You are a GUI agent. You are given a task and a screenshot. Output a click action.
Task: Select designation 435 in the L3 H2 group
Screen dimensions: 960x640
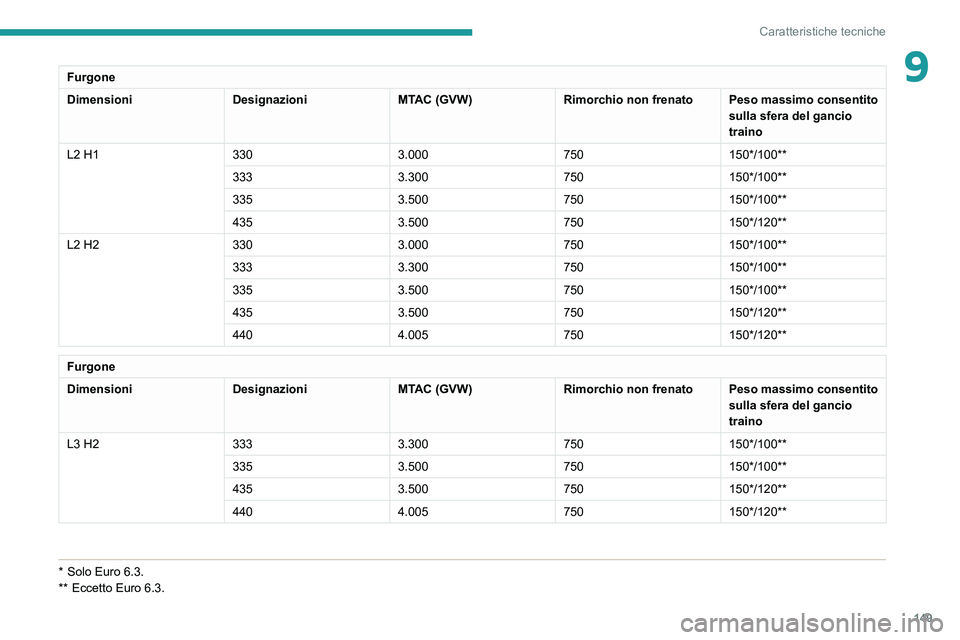pos(242,489)
